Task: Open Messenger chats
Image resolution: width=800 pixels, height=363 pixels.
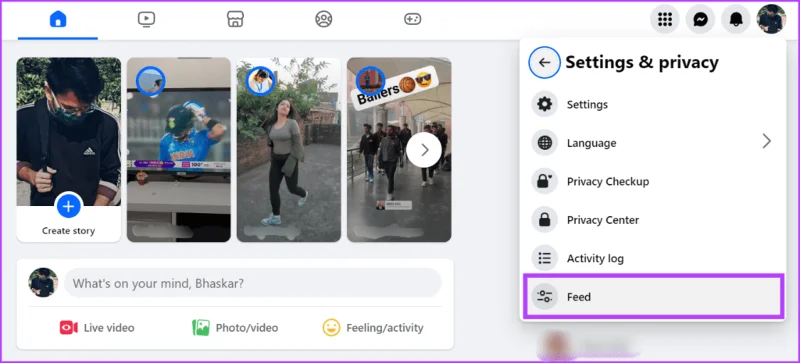Action: (700, 19)
